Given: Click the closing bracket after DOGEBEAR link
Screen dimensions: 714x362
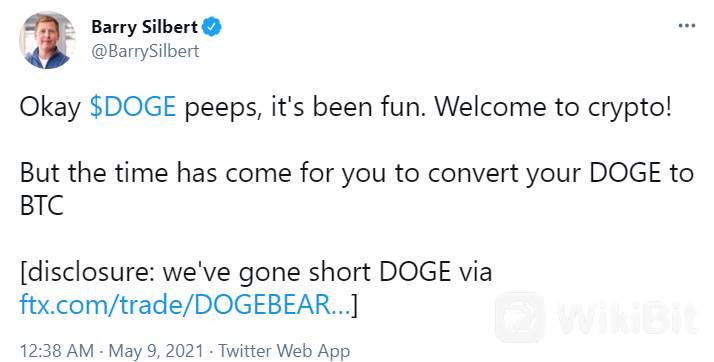Looking at the screenshot, I should pyautogui.click(x=354, y=306).
